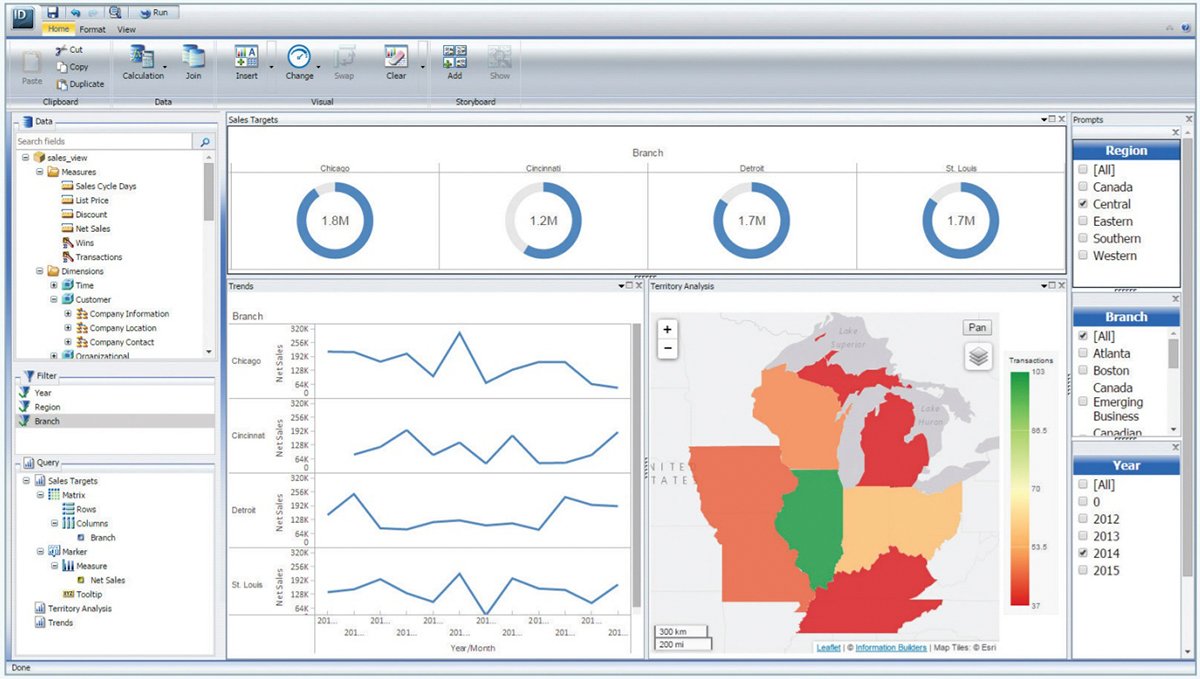This screenshot has width=1200, height=679.
Task: Select the Join tool
Action: pyautogui.click(x=193, y=60)
